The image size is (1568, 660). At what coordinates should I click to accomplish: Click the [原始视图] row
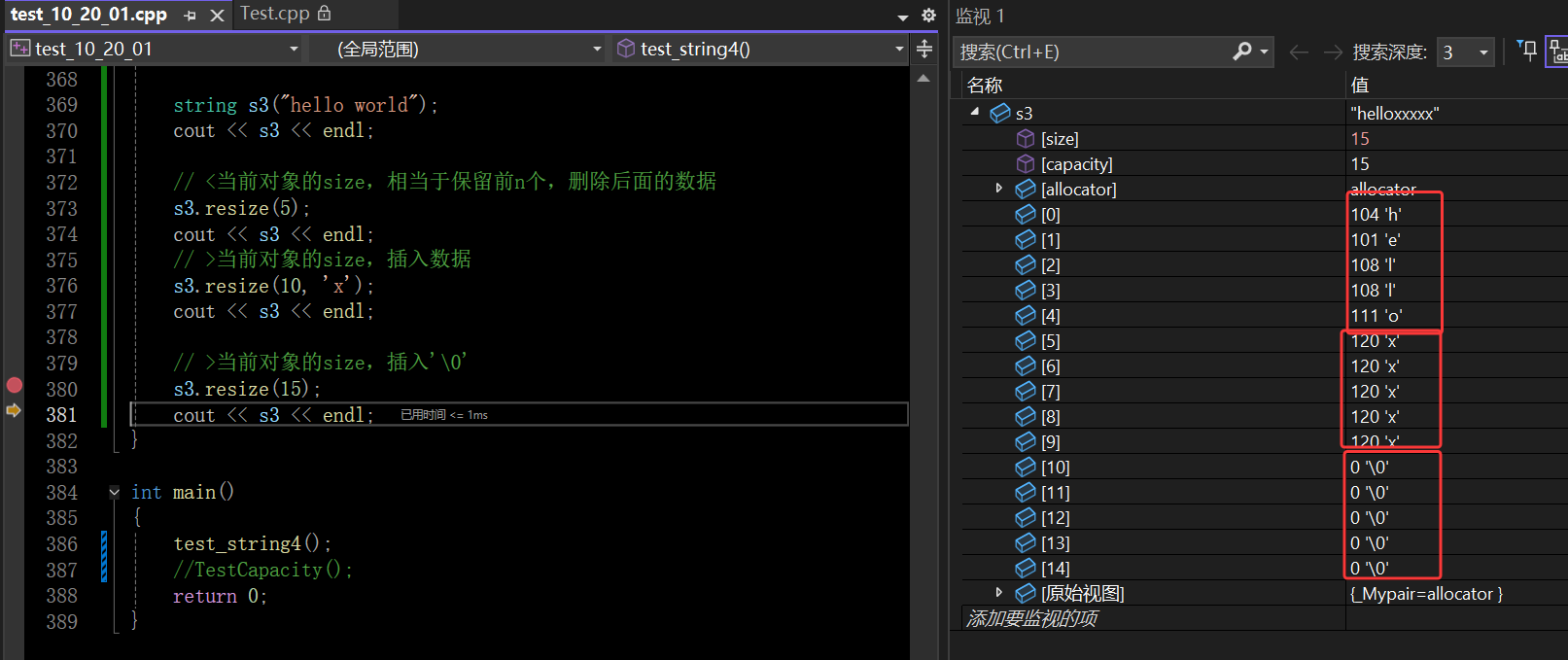1264,594
